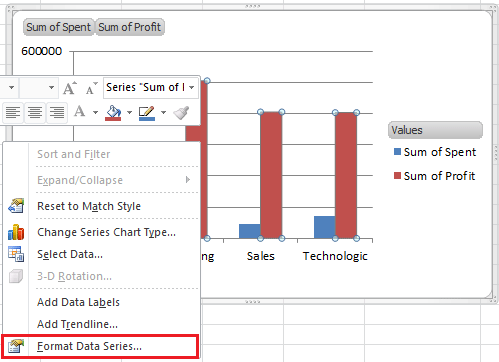Viewport: 499px width, 362px height.
Task: Click the Format Painter brush icon
Action: [181, 112]
